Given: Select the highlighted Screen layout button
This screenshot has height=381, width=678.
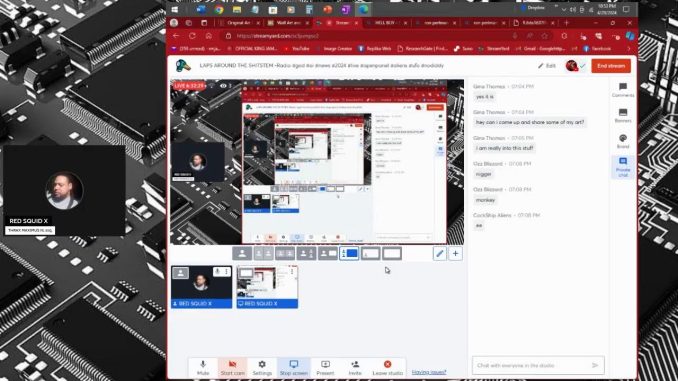Looking at the screenshot, I should click(x=349, y=253).
